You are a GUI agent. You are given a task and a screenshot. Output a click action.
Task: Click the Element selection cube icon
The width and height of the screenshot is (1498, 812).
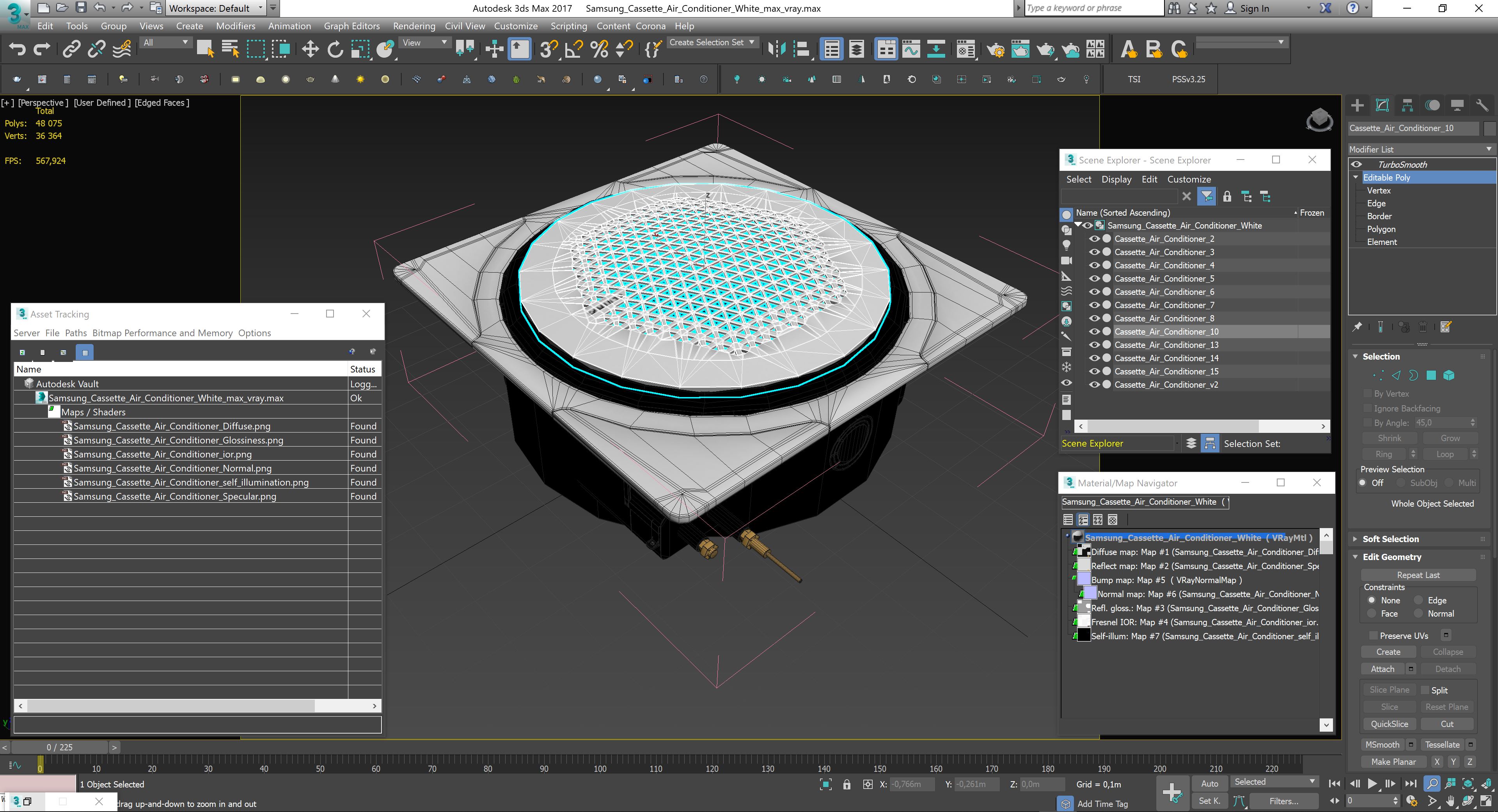(1448, 376)
